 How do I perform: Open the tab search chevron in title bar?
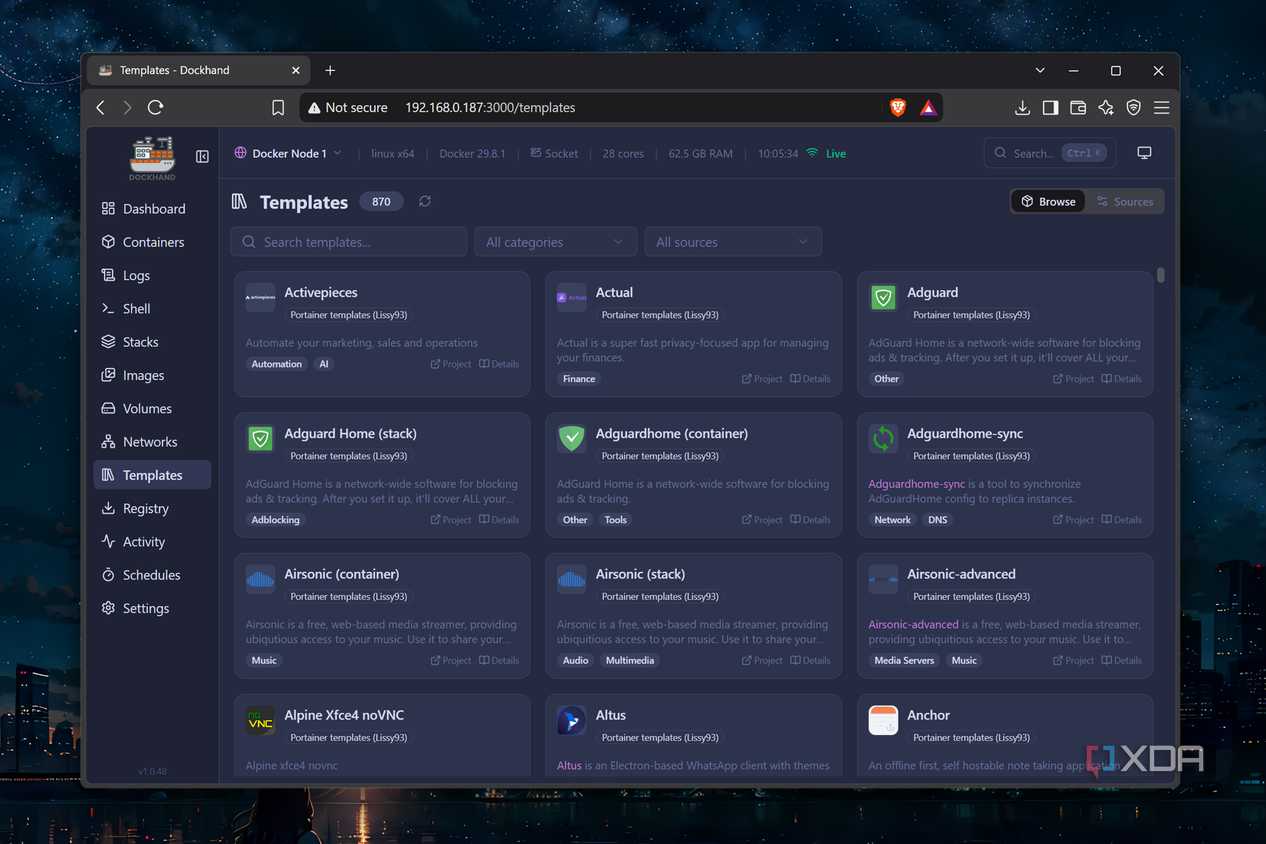(x=1040, y=70)
